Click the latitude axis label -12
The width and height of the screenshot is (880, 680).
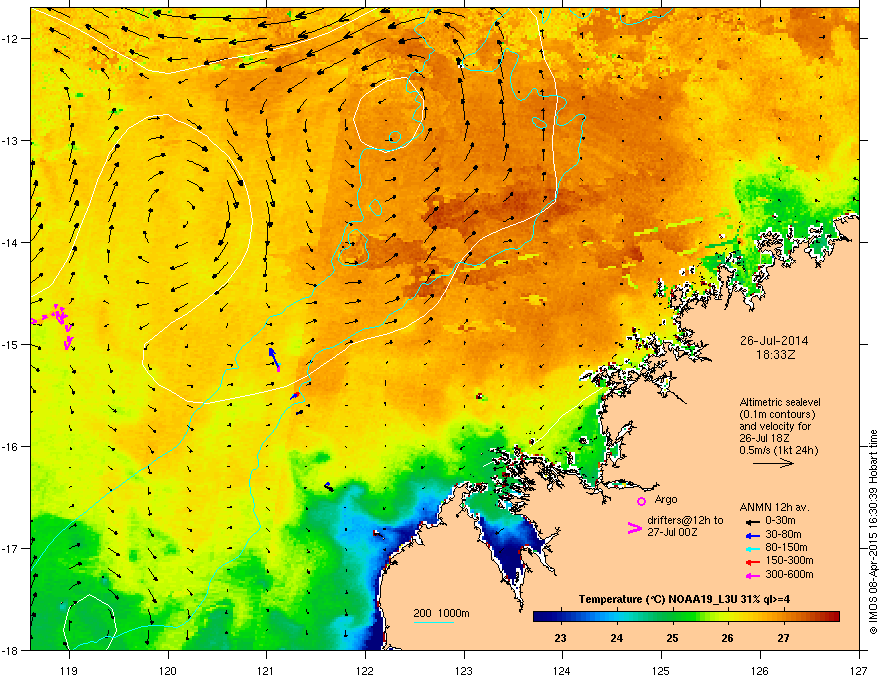pyautogui.click(x=10, y=38)
